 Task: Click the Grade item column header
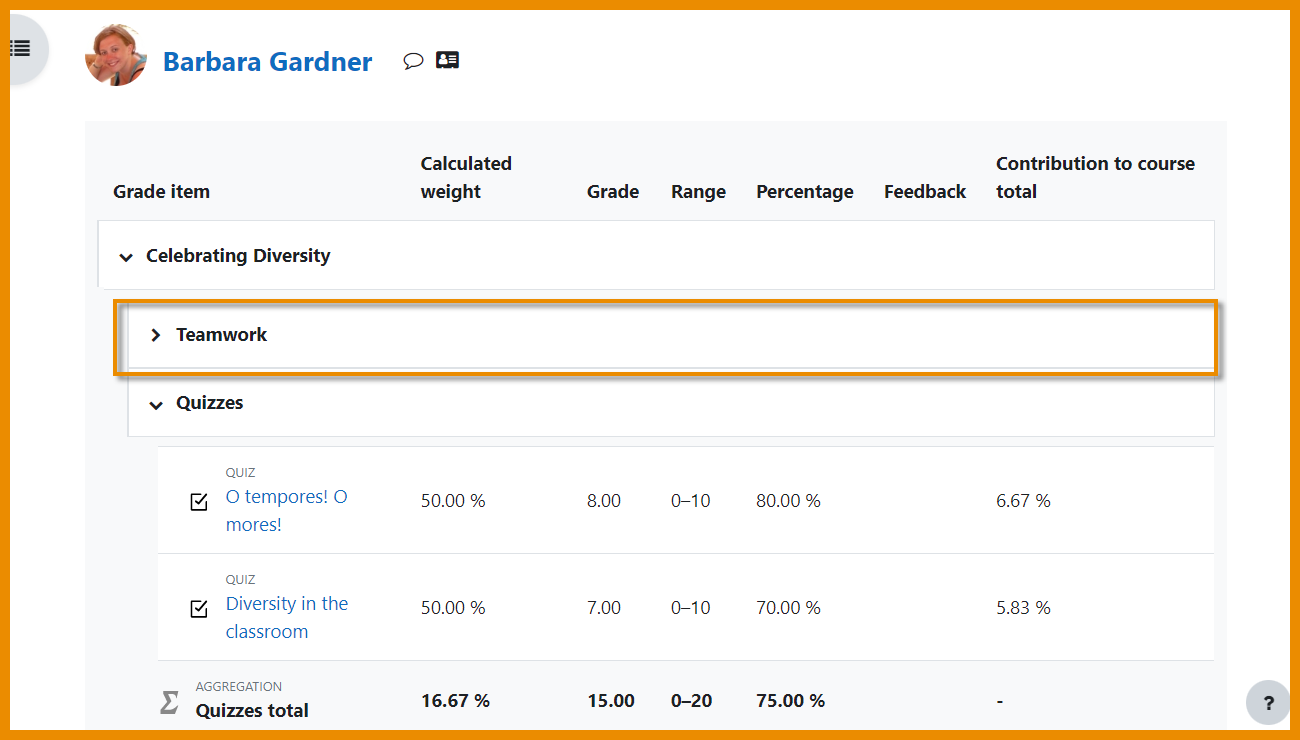161,192
